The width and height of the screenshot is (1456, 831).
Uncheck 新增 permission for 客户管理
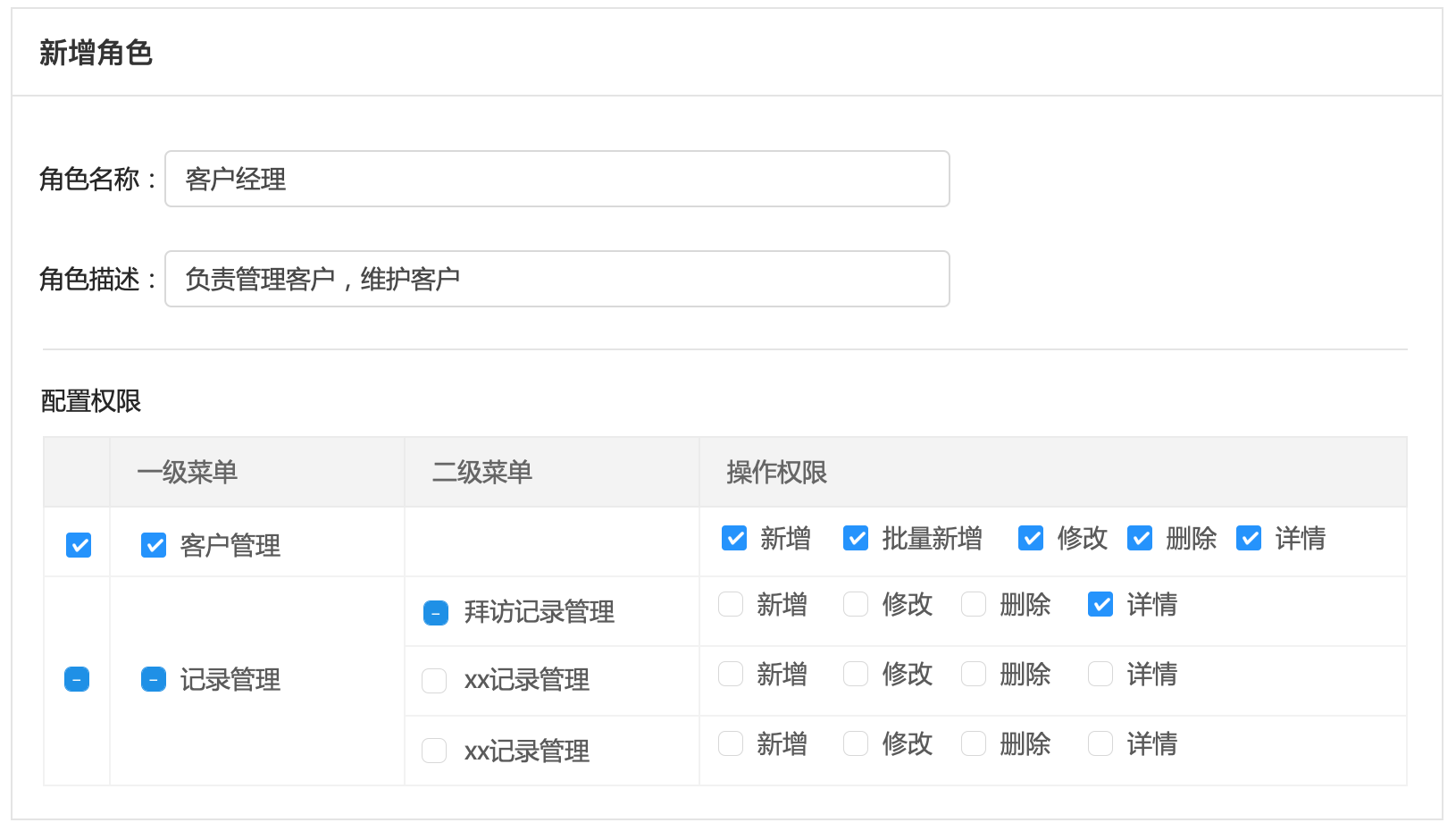tap(734, 538)
